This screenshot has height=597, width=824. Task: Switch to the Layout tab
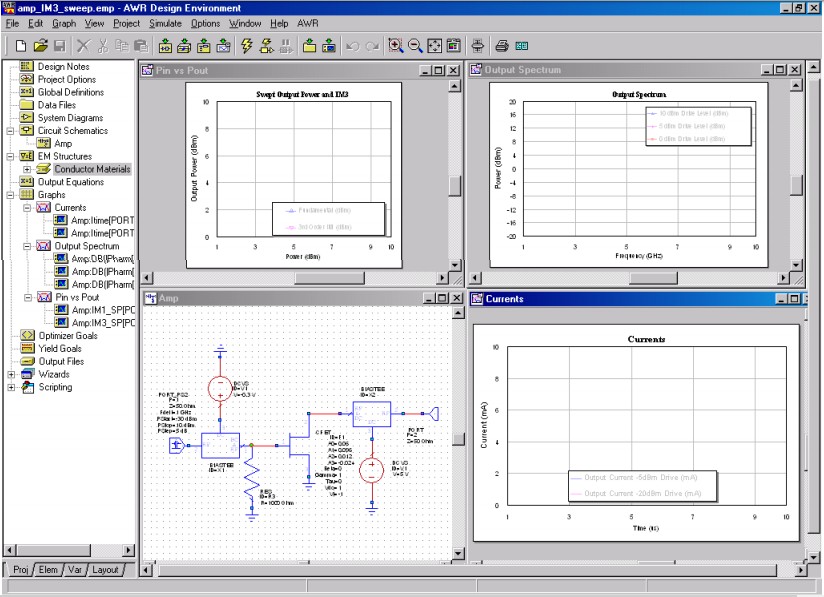(x=105, y=570)
